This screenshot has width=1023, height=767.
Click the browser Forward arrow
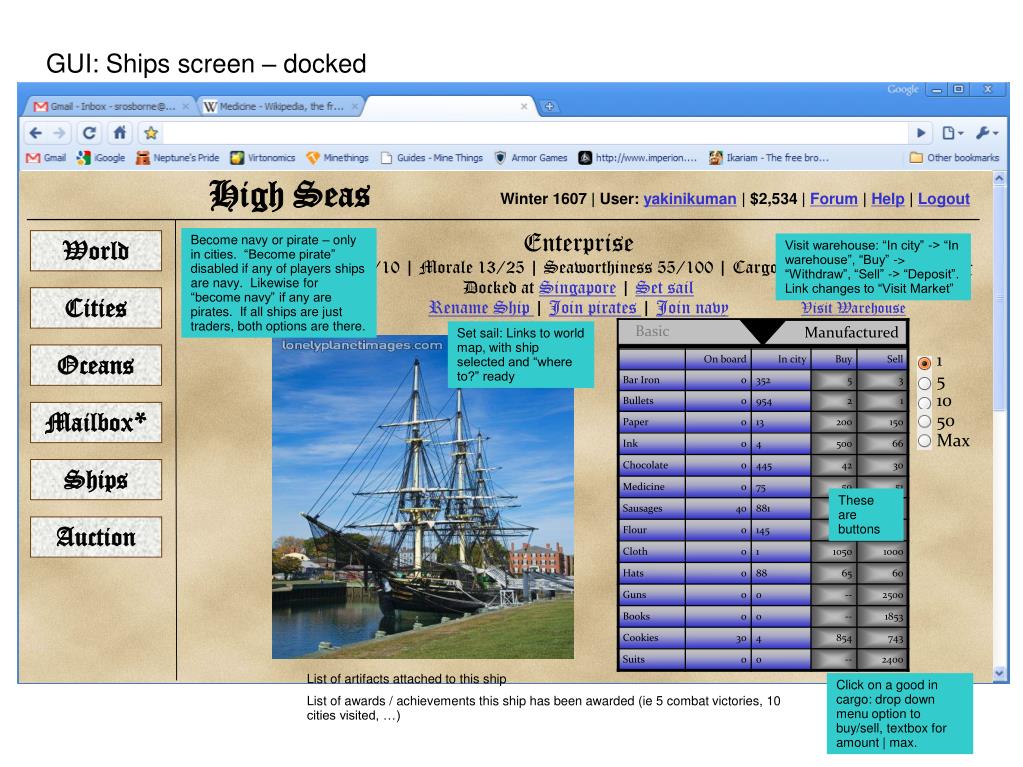pyautogui.click(x=59, y=133)
